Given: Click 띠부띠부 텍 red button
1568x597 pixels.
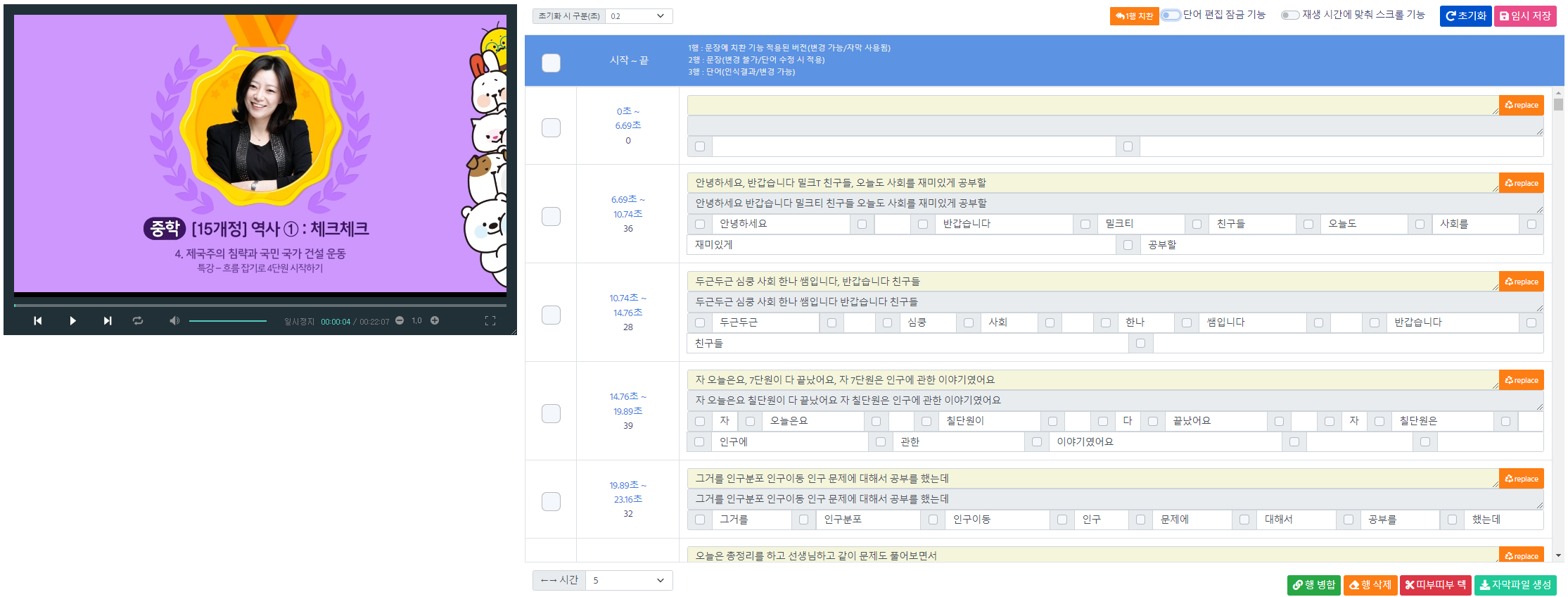Looking at the screenshot, I should [x=1435, y=585].
